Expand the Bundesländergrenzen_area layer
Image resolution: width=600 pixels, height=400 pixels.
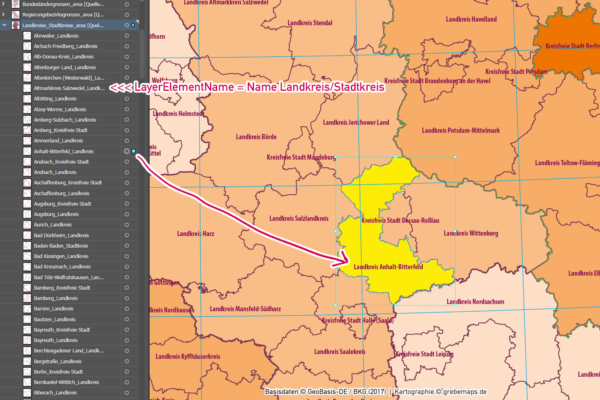tap(4, 4)
